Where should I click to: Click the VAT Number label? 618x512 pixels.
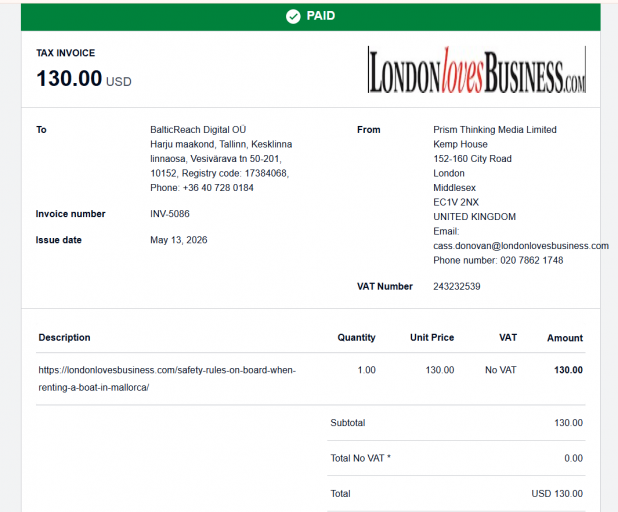pos(385,287)
